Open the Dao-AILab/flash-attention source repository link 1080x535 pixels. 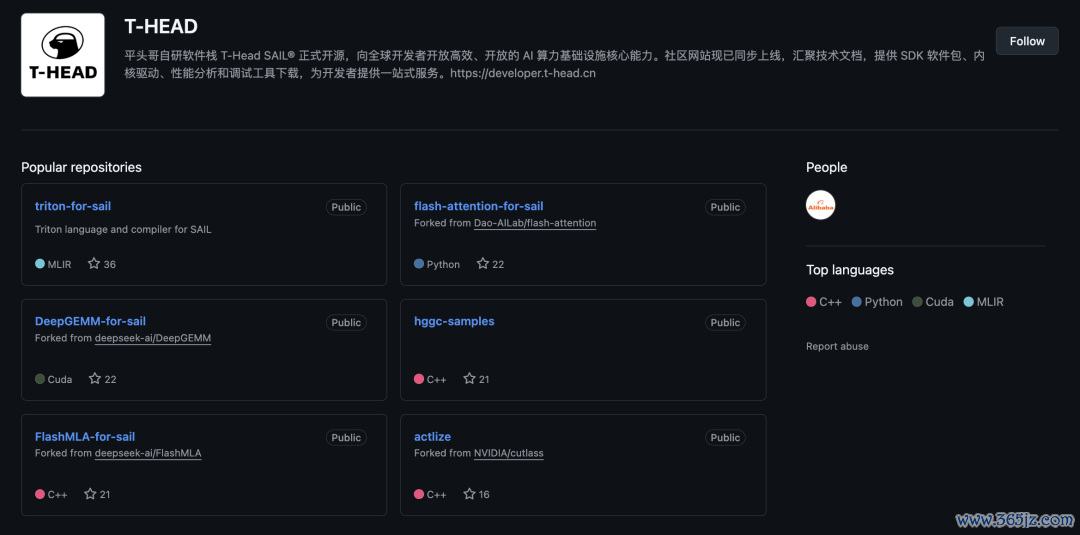[535, 223]
